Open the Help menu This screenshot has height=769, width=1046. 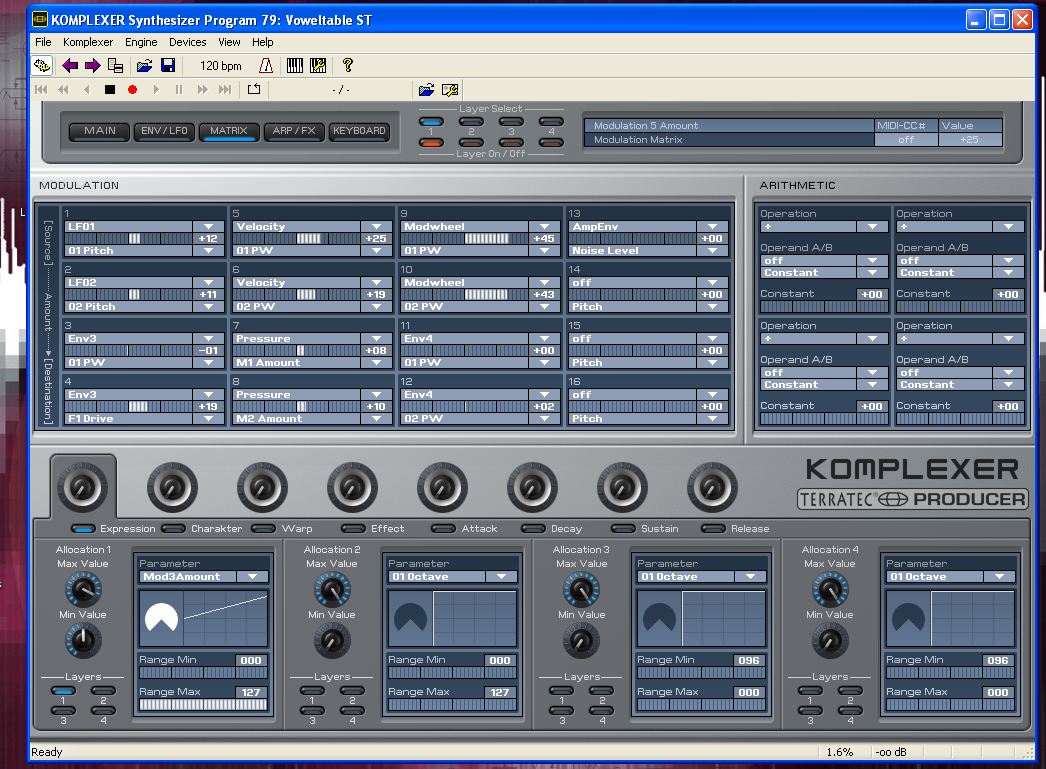[263, 42]
